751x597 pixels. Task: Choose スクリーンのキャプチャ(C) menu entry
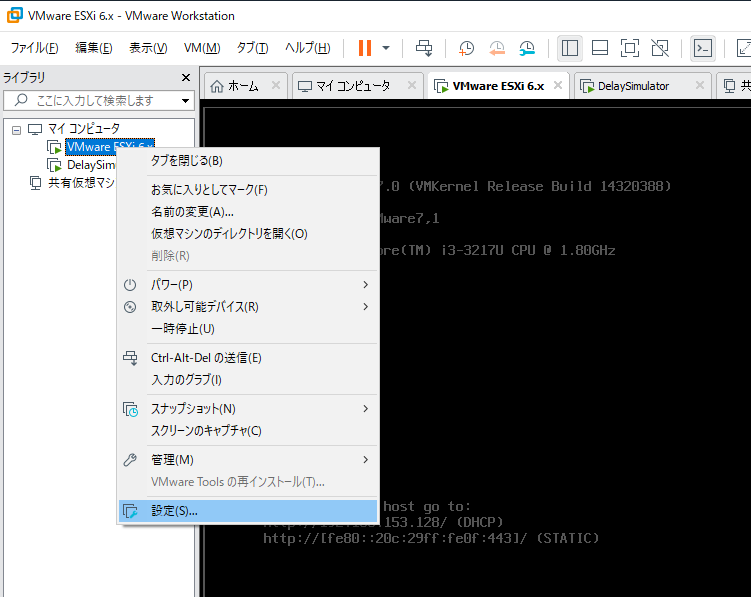pos(248,431)
